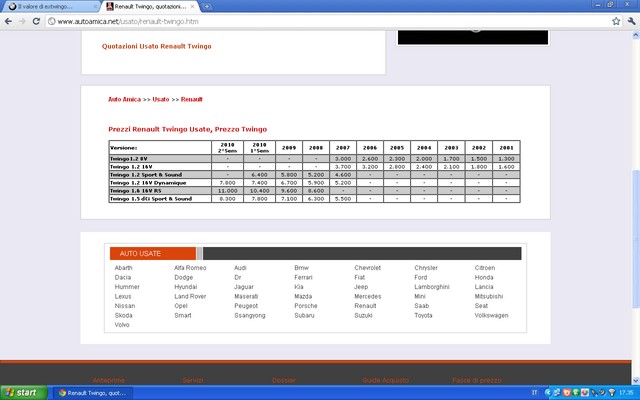
Task: Open Porsche used cars link
Action: [306, 306]
